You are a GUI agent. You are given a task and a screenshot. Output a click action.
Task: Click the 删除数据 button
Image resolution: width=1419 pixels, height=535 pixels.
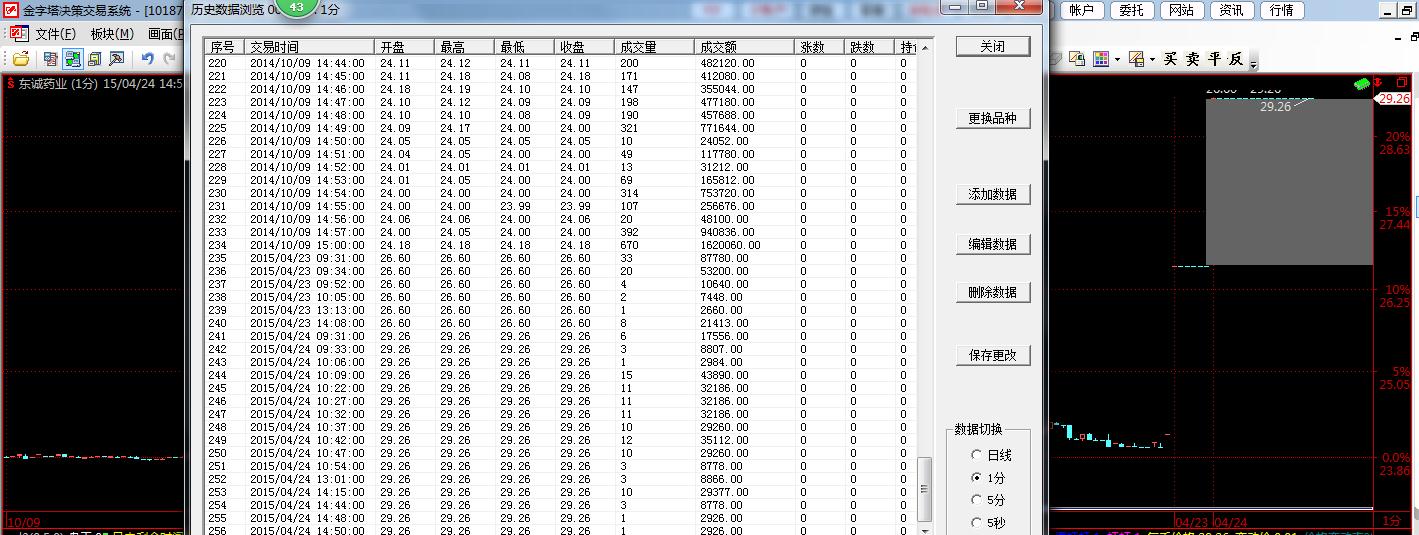992,292
